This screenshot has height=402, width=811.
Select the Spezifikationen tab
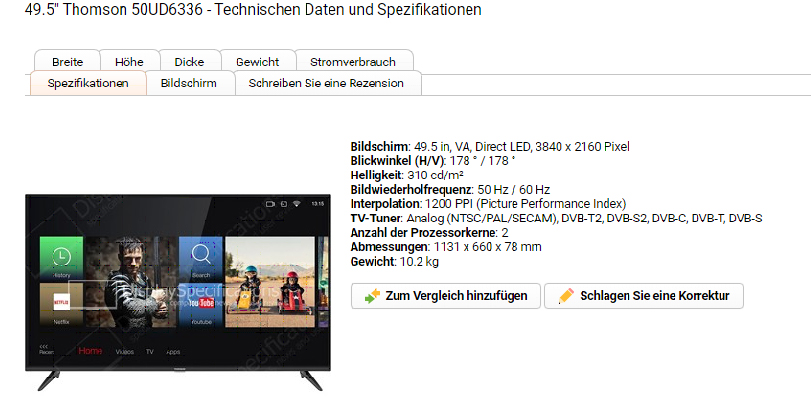88,83
